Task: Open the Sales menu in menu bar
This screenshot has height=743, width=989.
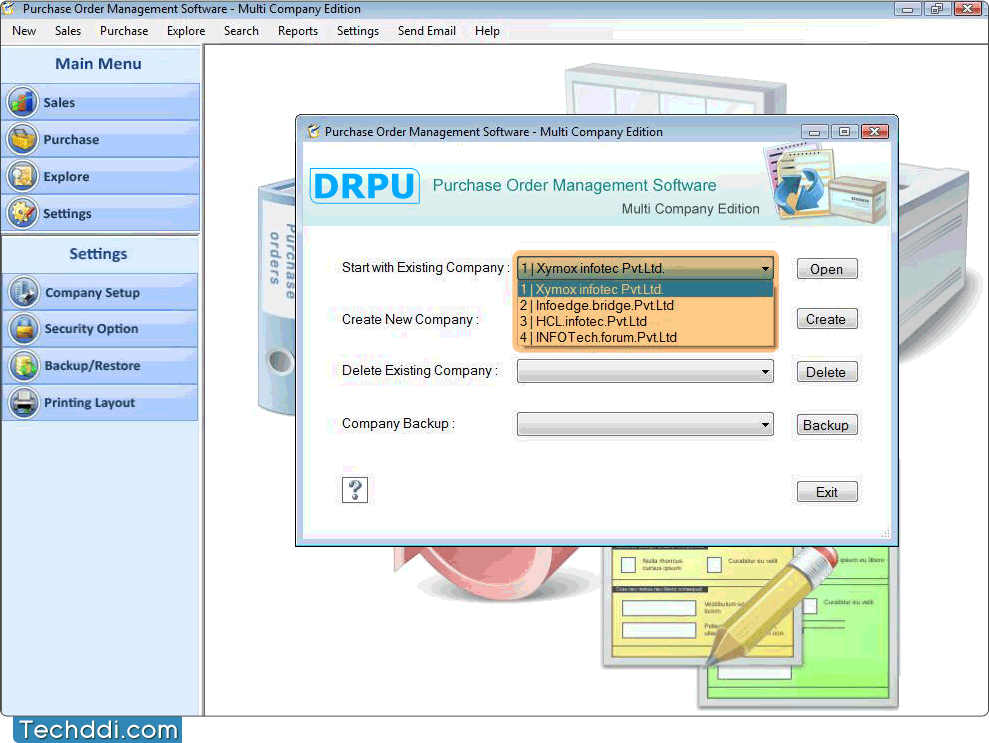Action: click(x=67, y=31)
